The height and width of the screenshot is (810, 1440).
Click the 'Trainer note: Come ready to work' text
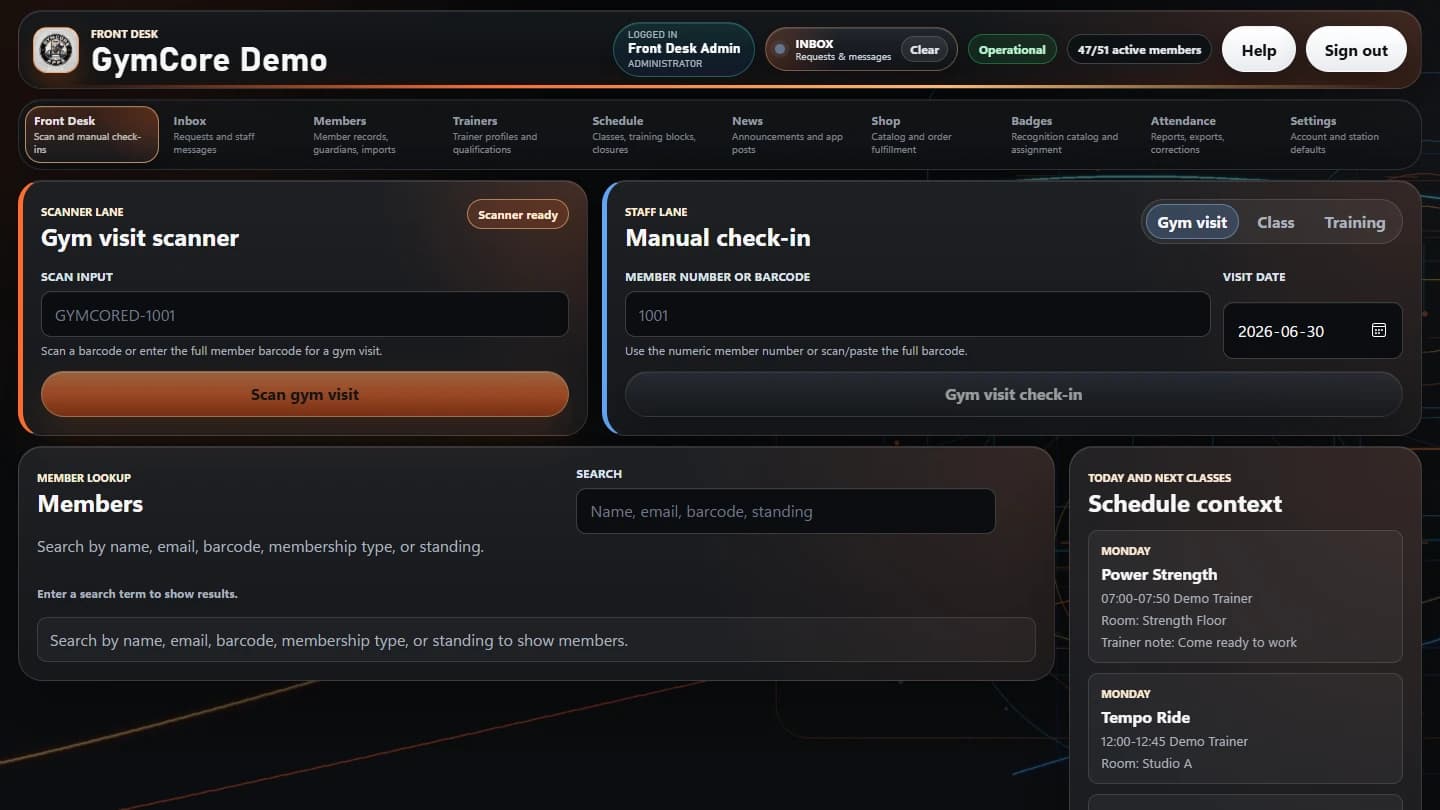(x=1199, y=643)
